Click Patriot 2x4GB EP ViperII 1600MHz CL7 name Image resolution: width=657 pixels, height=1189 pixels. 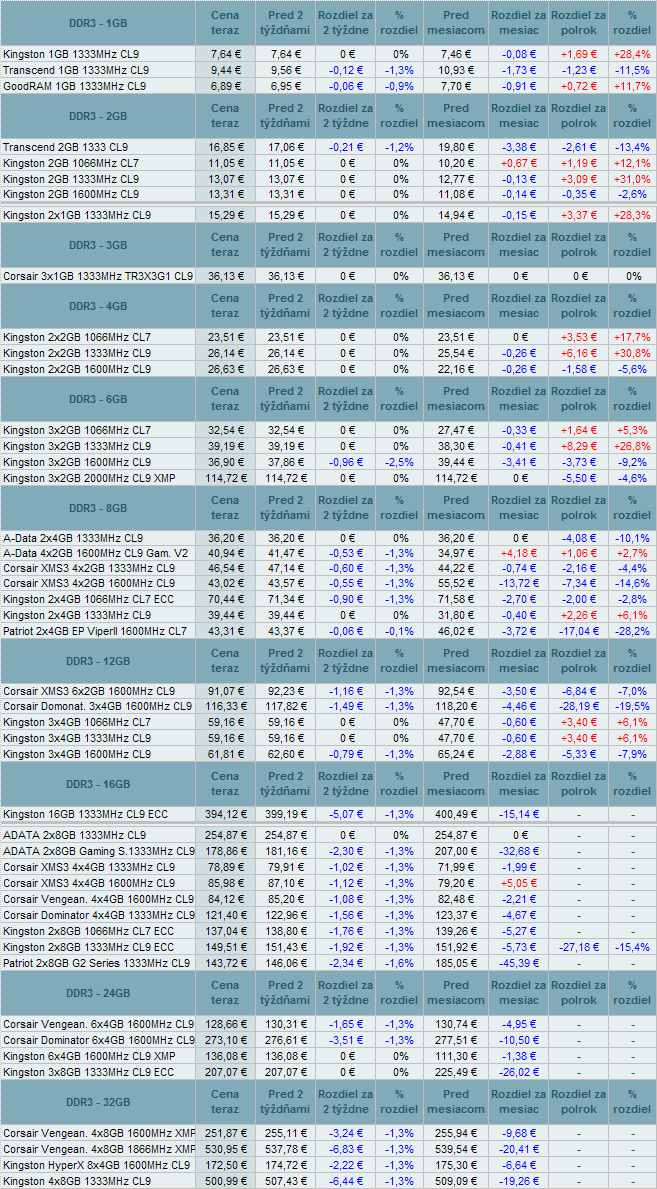point(95,630)
